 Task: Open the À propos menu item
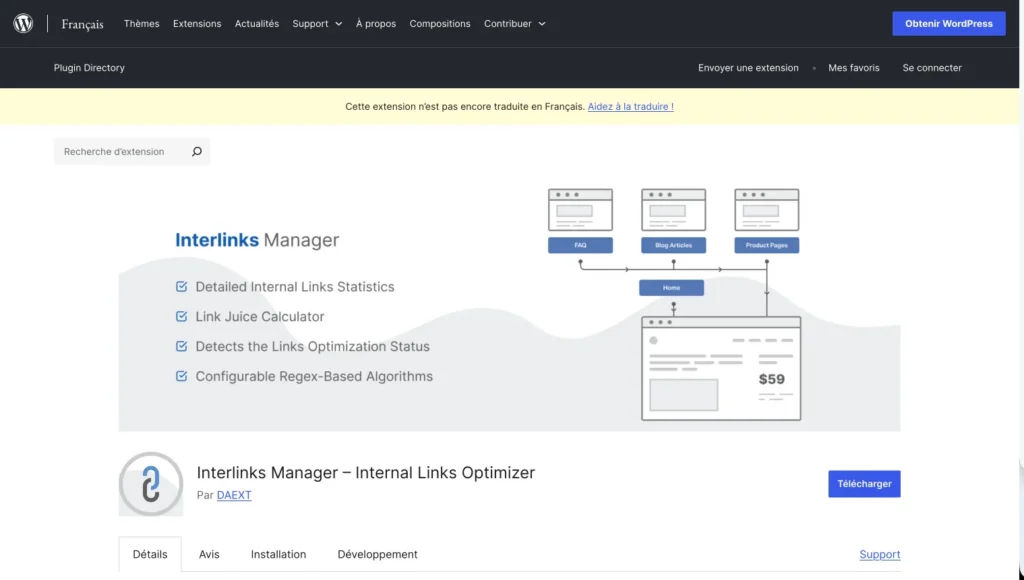click(376, 24)
